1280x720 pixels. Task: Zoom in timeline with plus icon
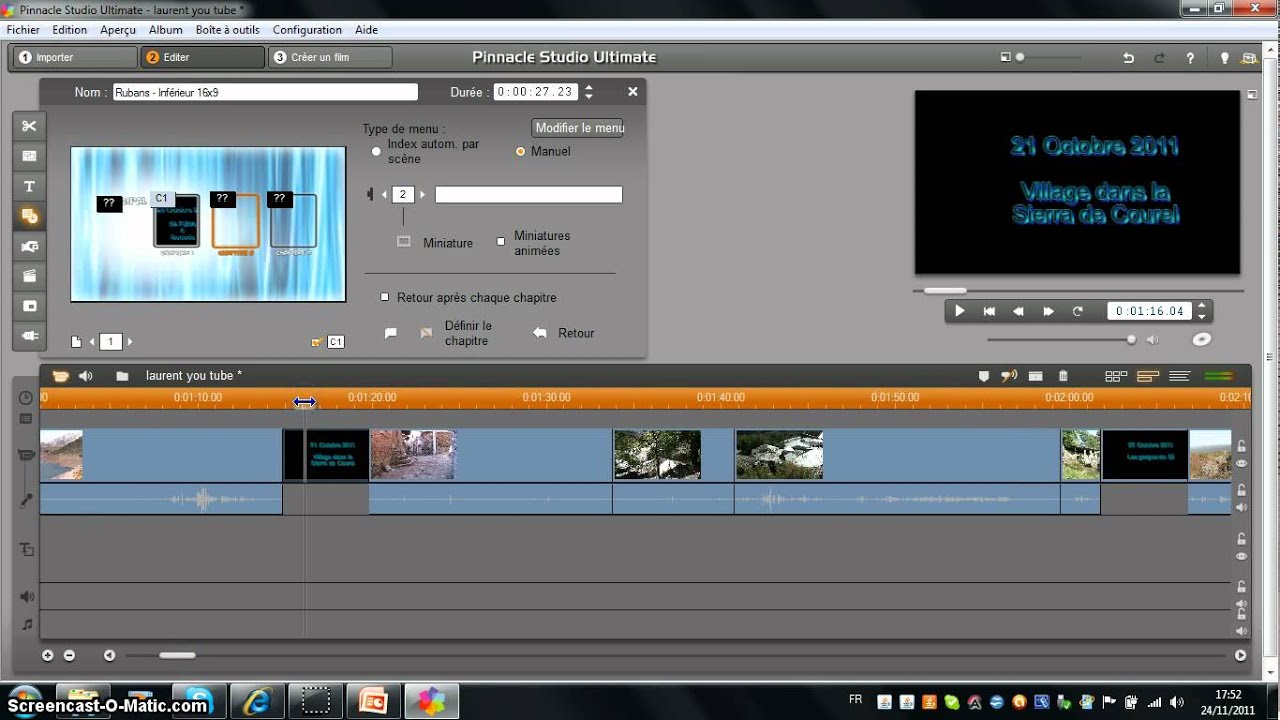tap(47, 655)
